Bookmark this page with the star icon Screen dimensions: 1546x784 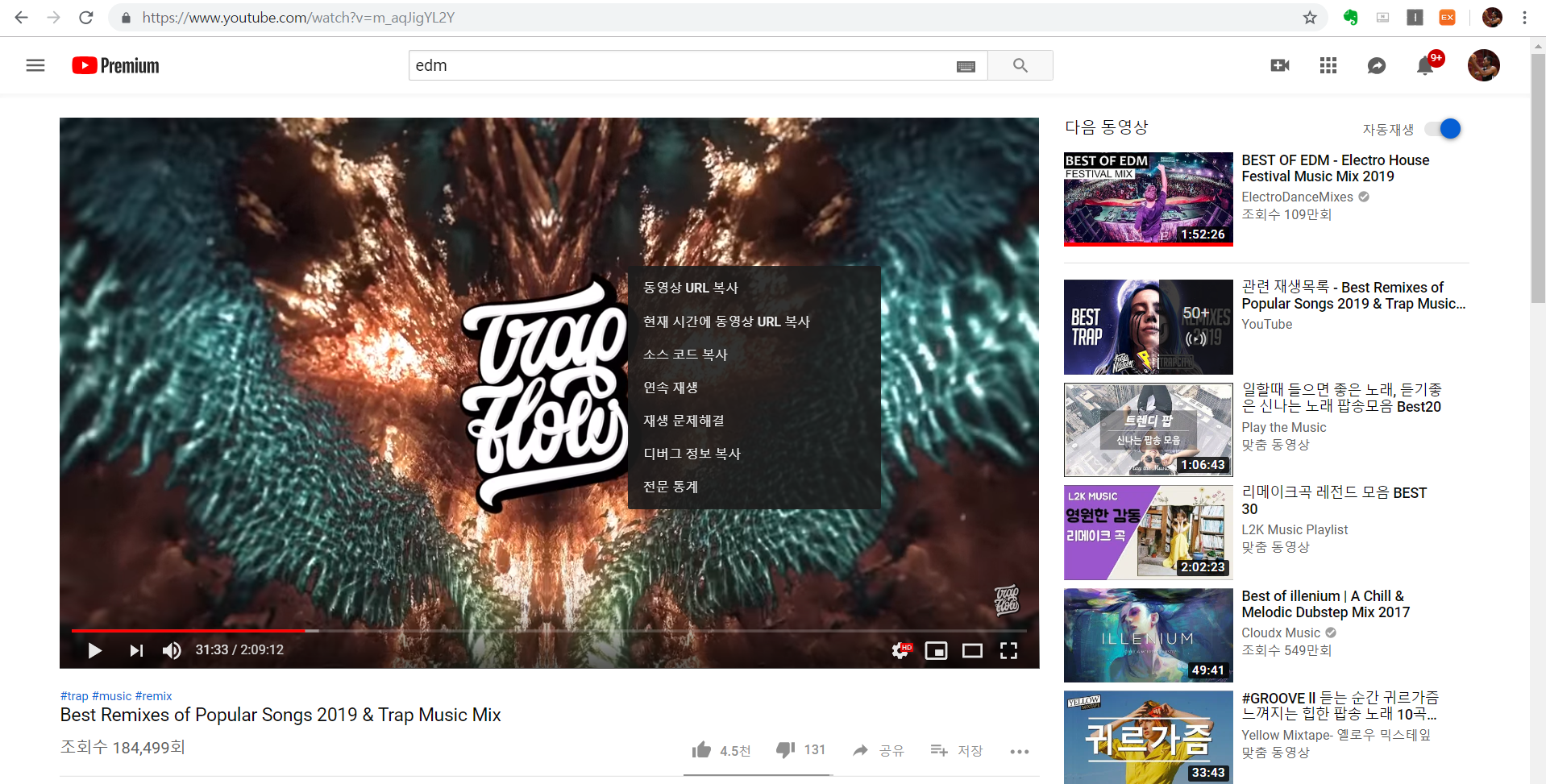pos(1310,17)
